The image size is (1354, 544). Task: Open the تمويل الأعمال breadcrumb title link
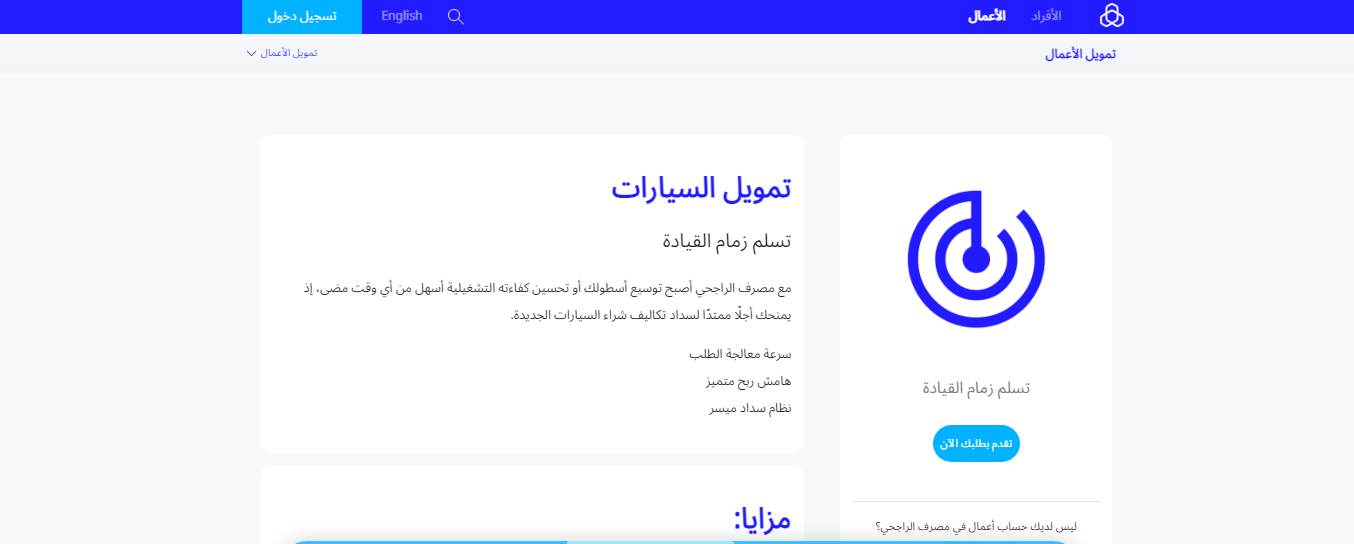tap(1080, 54)
